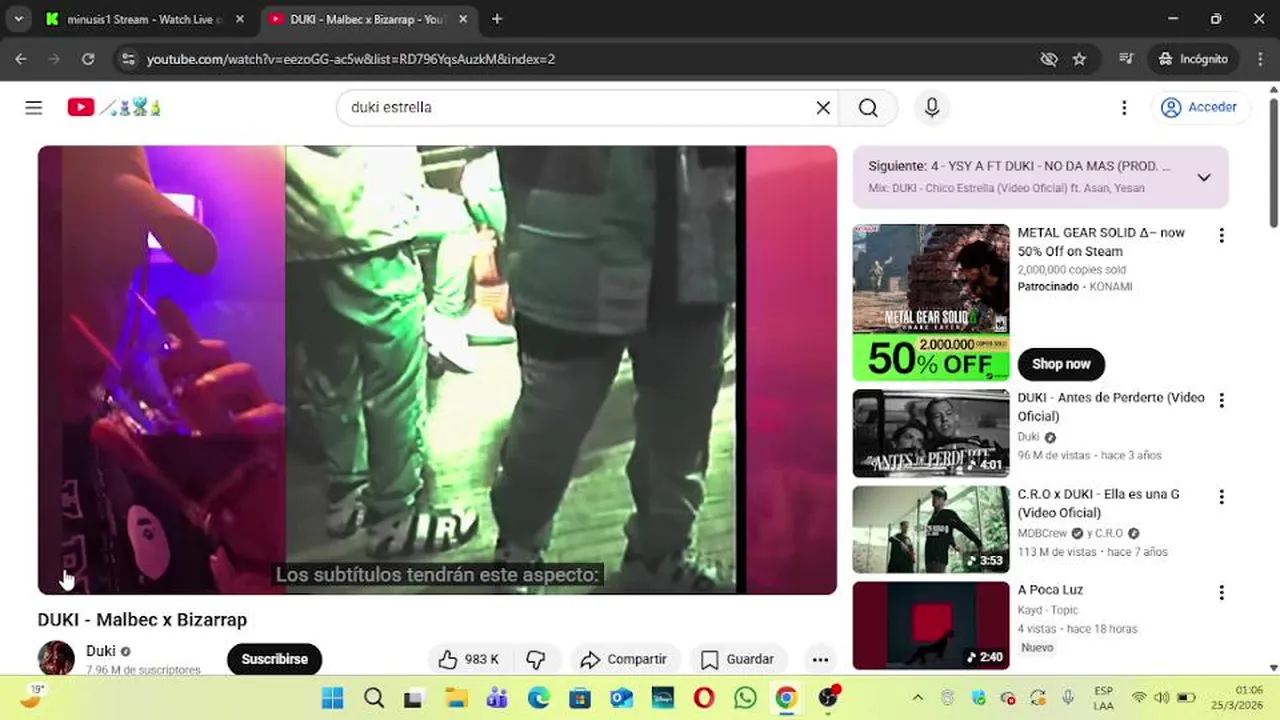Open OBS Studio from the taskbar
The image size is (1280, 720).
click(828, 697)
